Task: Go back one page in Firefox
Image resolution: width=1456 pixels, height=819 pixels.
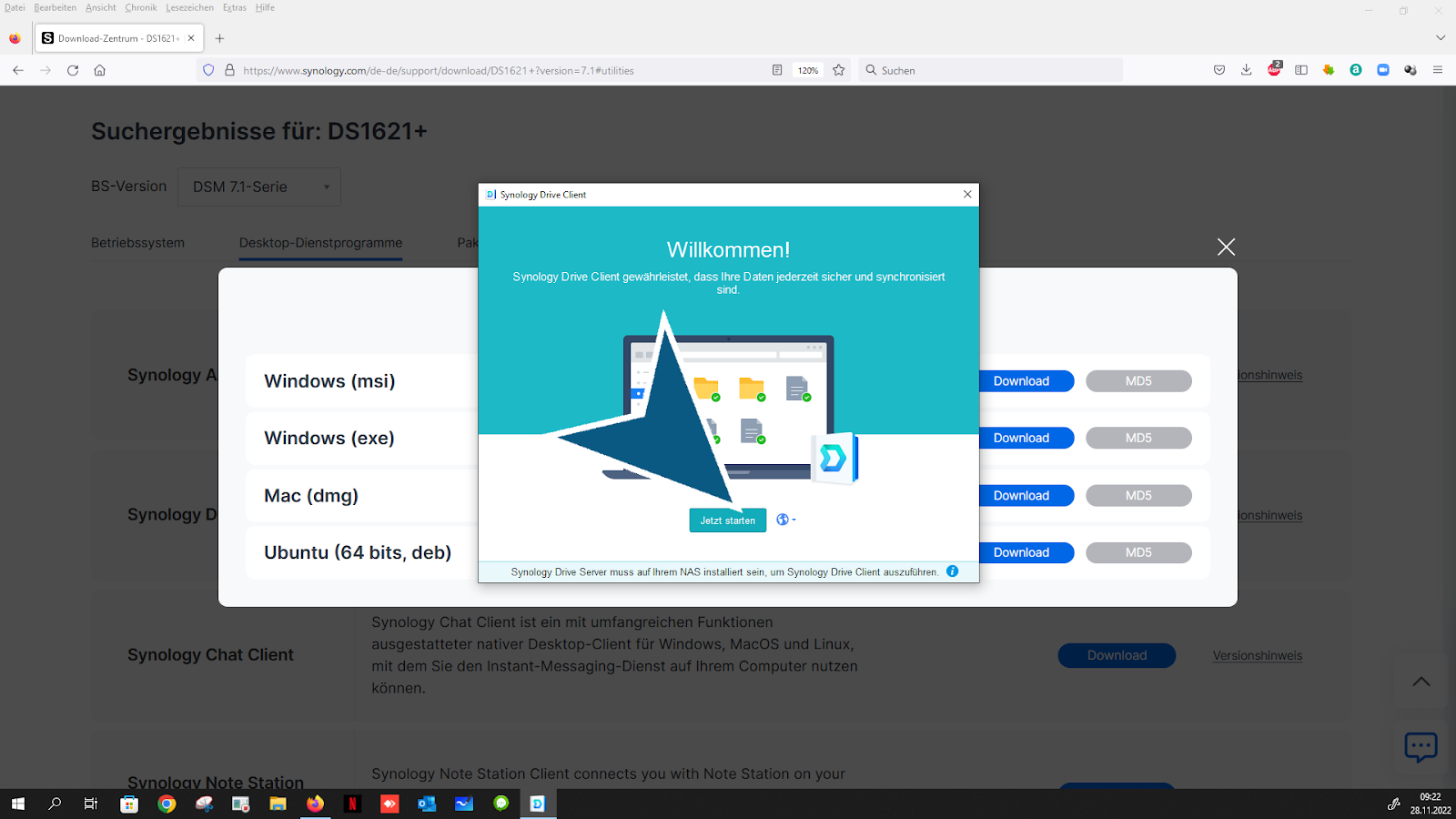Action: (x=18, y=70)
